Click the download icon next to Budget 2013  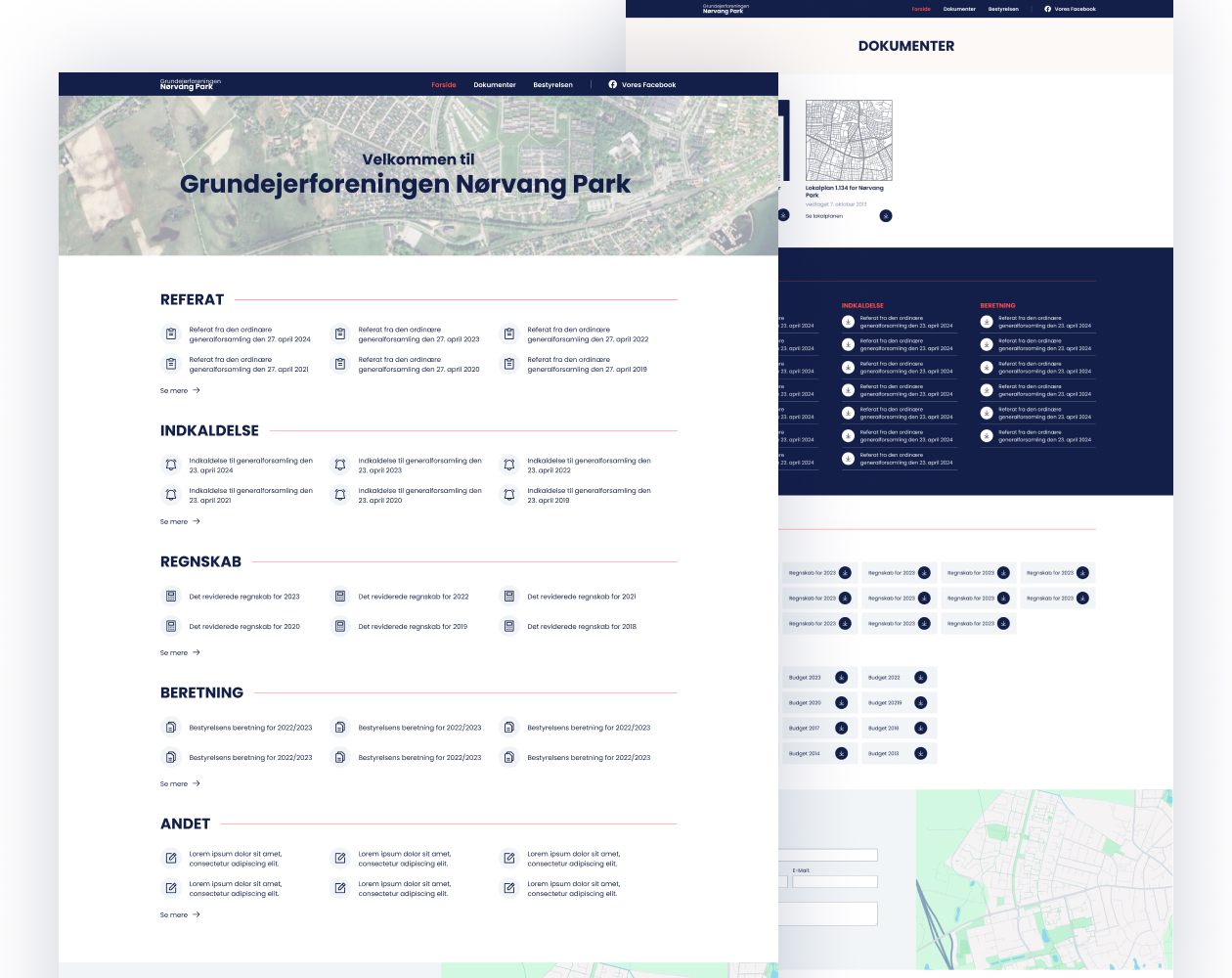pos(920,753)
